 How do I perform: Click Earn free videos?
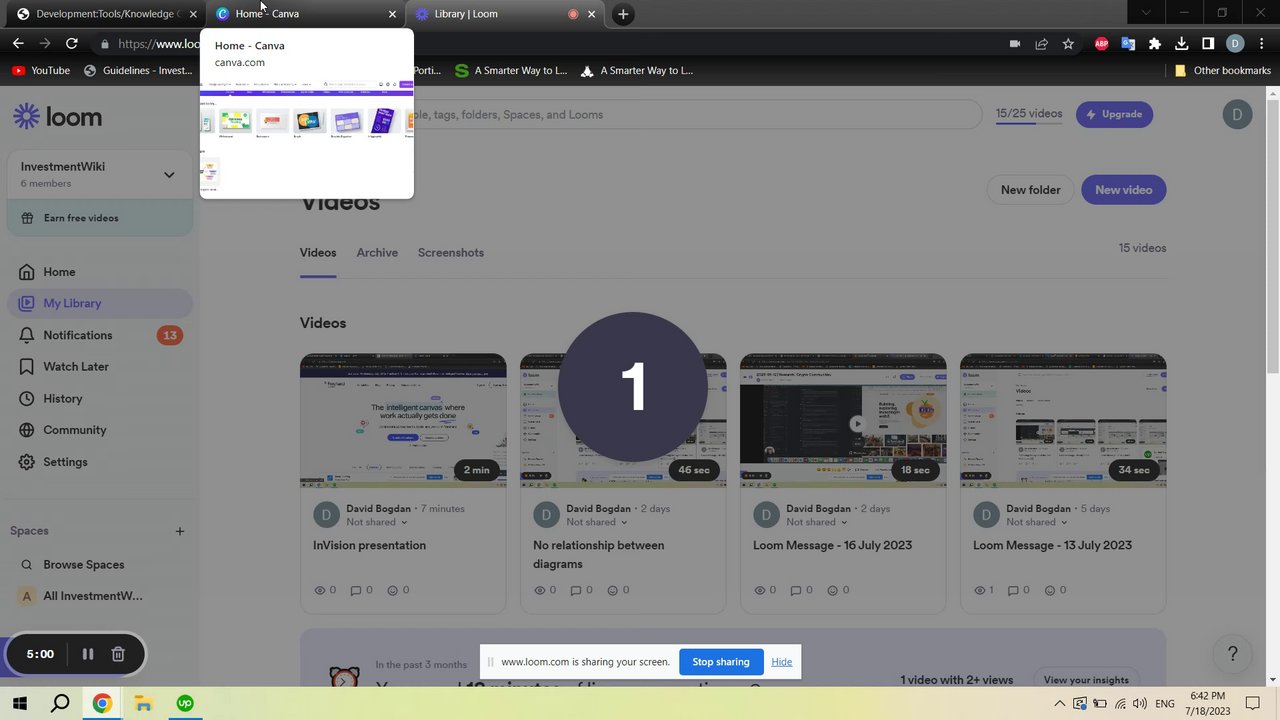99,218
